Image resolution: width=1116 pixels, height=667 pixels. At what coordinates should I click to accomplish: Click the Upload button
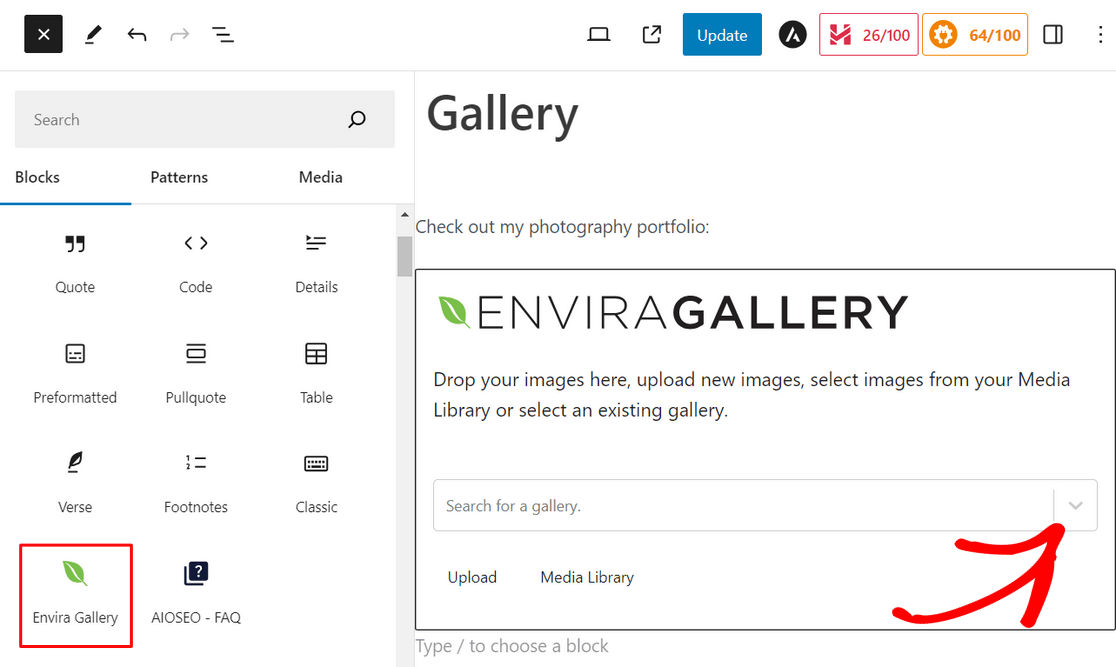pyautogui.click(x=472, y=577)
